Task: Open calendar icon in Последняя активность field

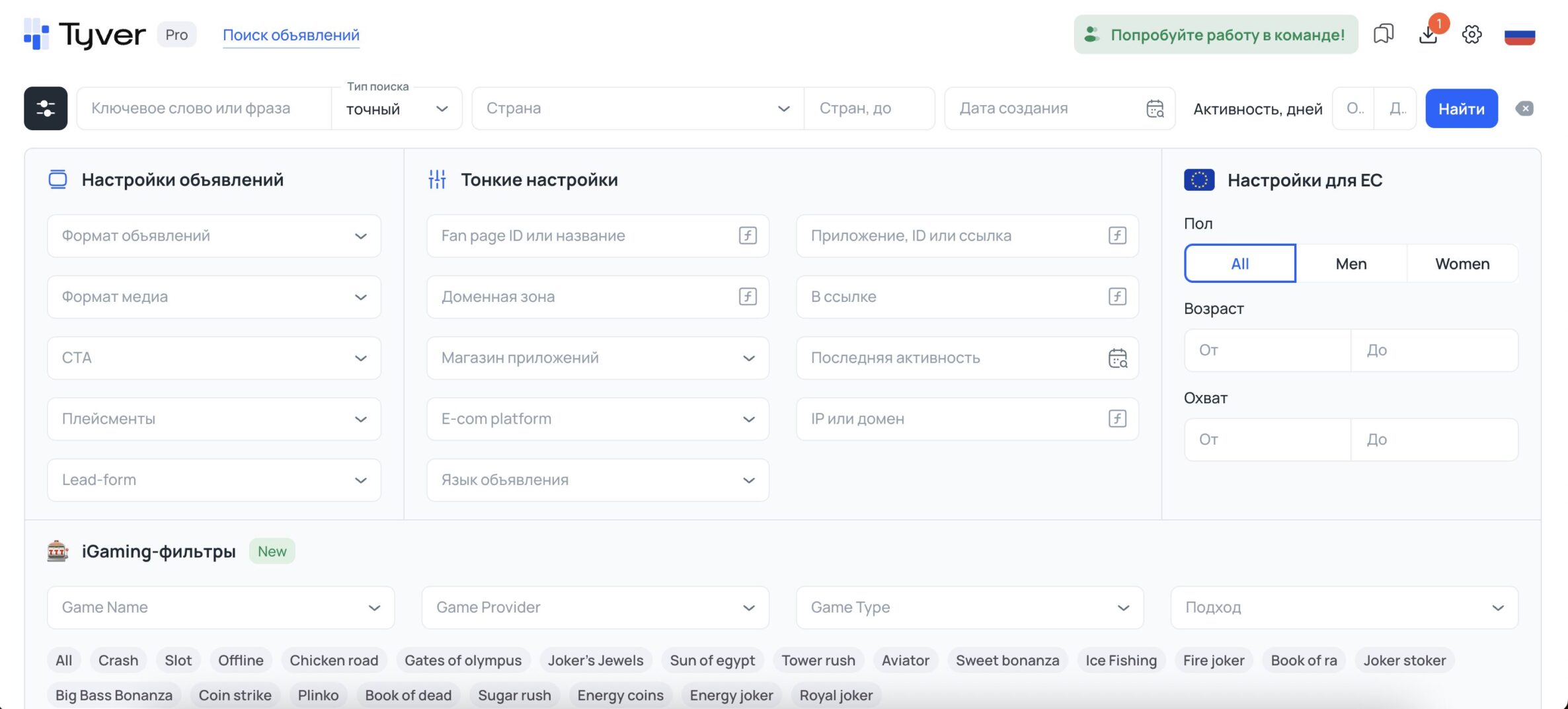Action: 1117,358
